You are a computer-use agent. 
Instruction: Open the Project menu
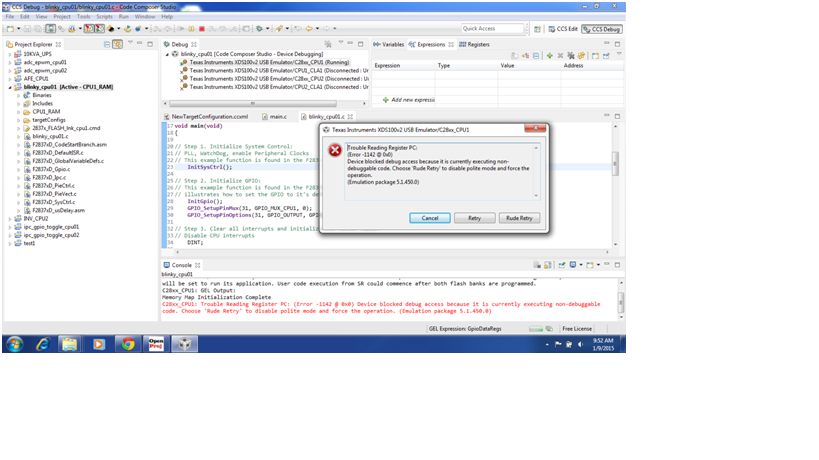(62, 17)
